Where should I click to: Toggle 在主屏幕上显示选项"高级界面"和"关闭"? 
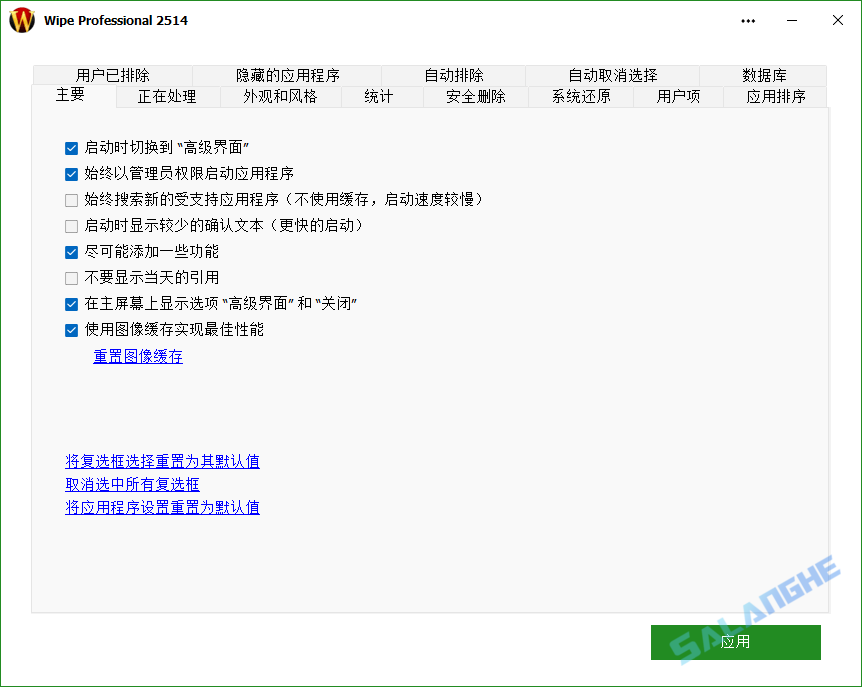[x=71, y=304]
